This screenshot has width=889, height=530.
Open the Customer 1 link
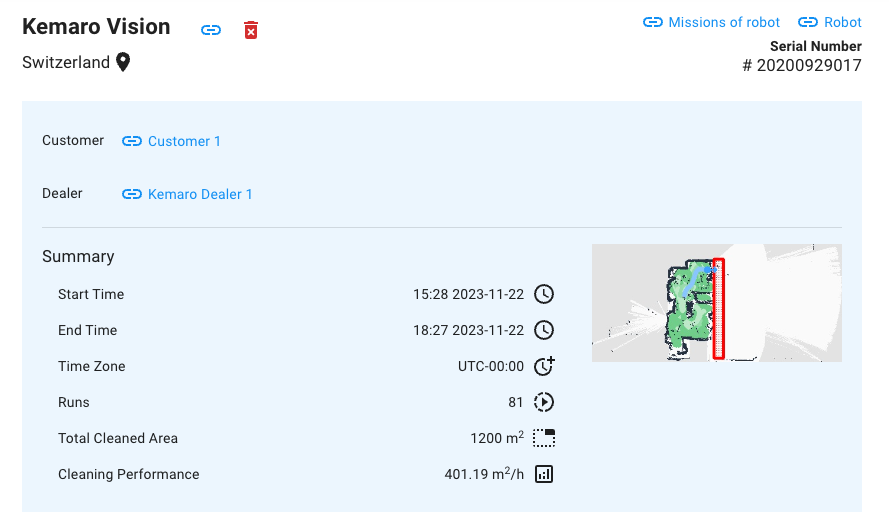coord(171,141)
